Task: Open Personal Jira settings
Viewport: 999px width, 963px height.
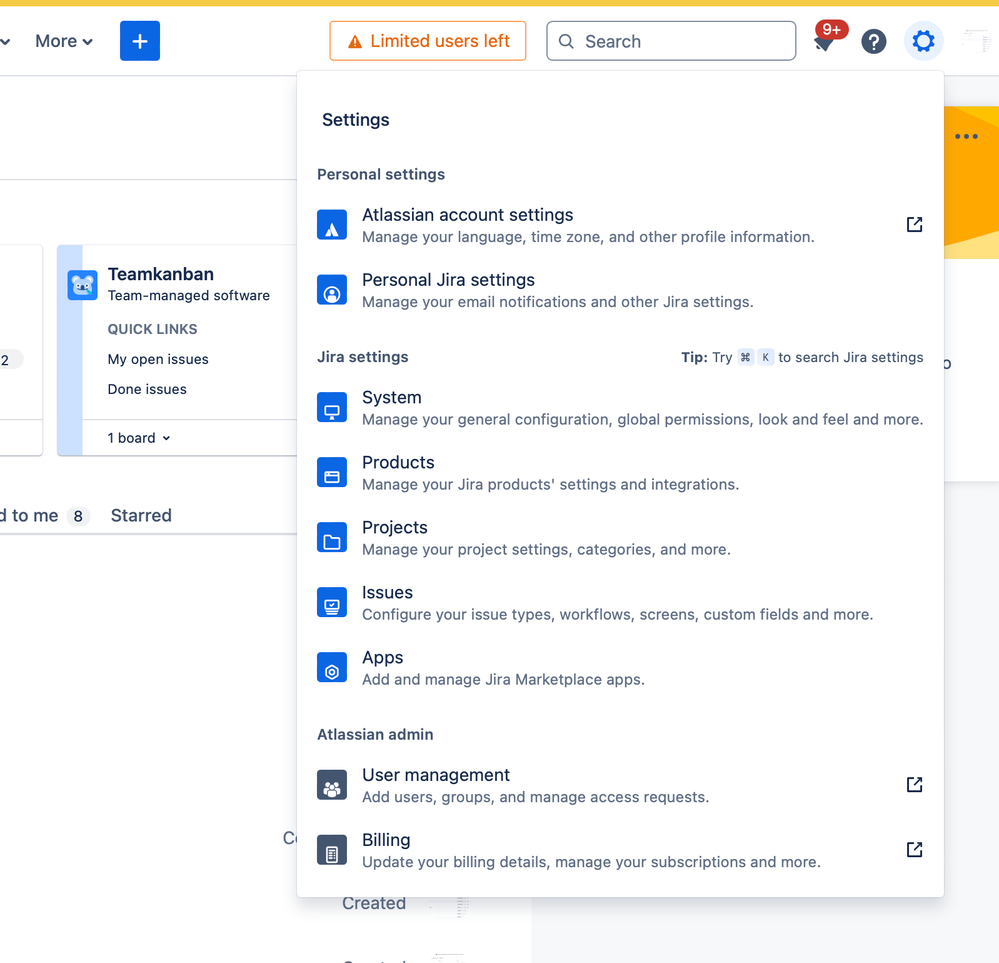Action: click(620, 290)
